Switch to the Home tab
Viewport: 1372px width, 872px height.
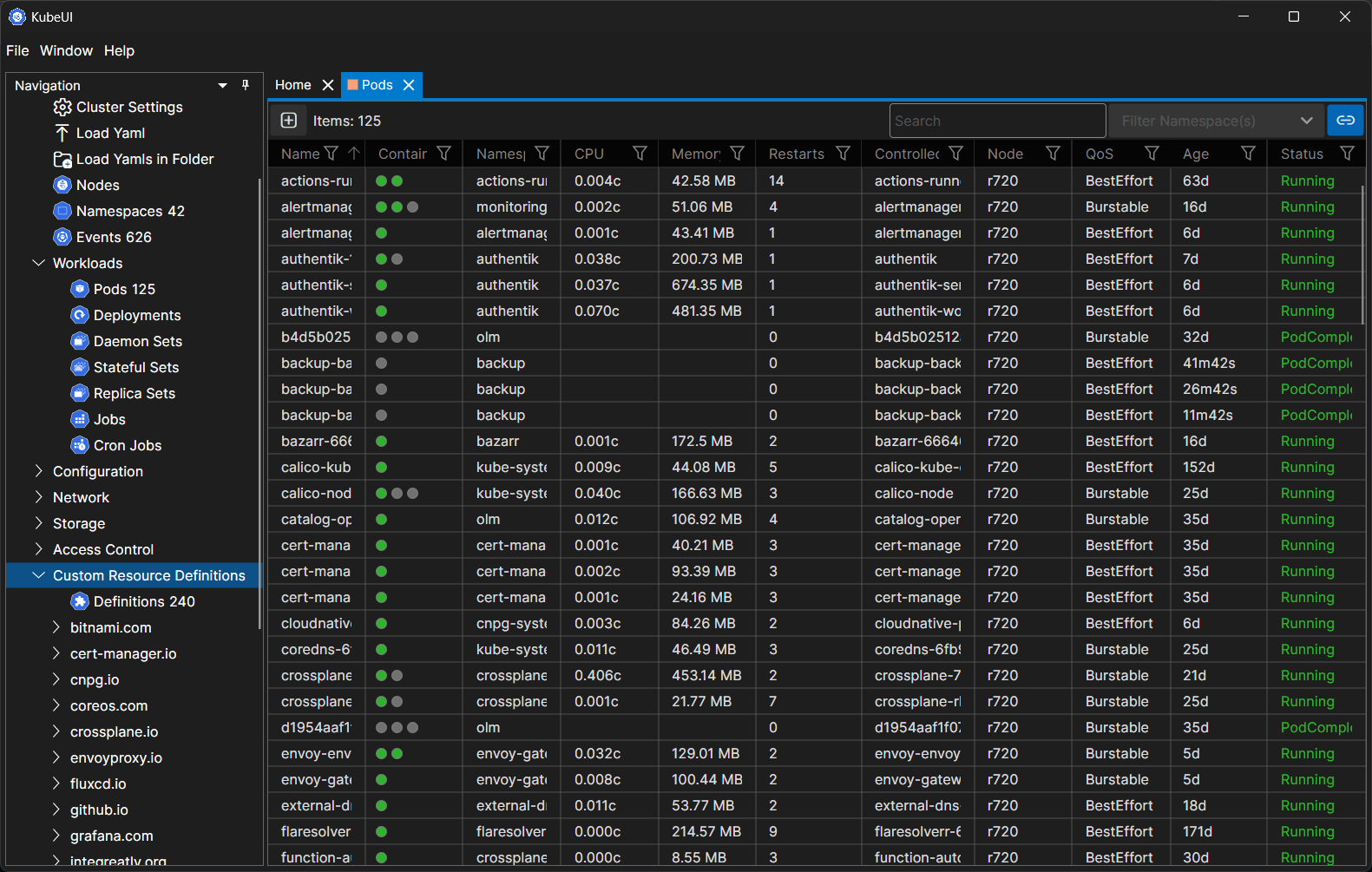pyautogui.click(x=292, y=85)
